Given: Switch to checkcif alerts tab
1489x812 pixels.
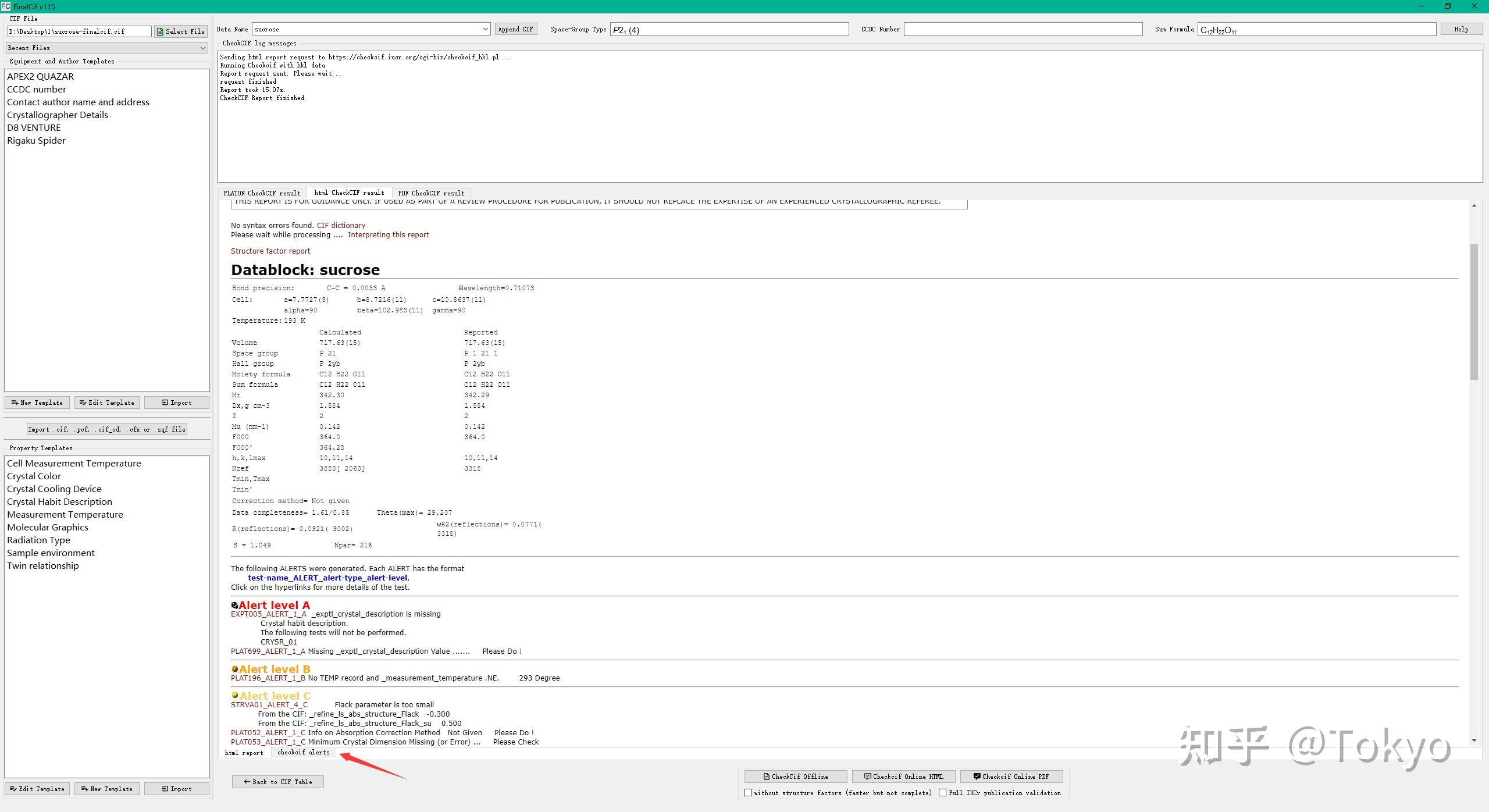Looking at the screenshot, I should click(x=303, y=753).
